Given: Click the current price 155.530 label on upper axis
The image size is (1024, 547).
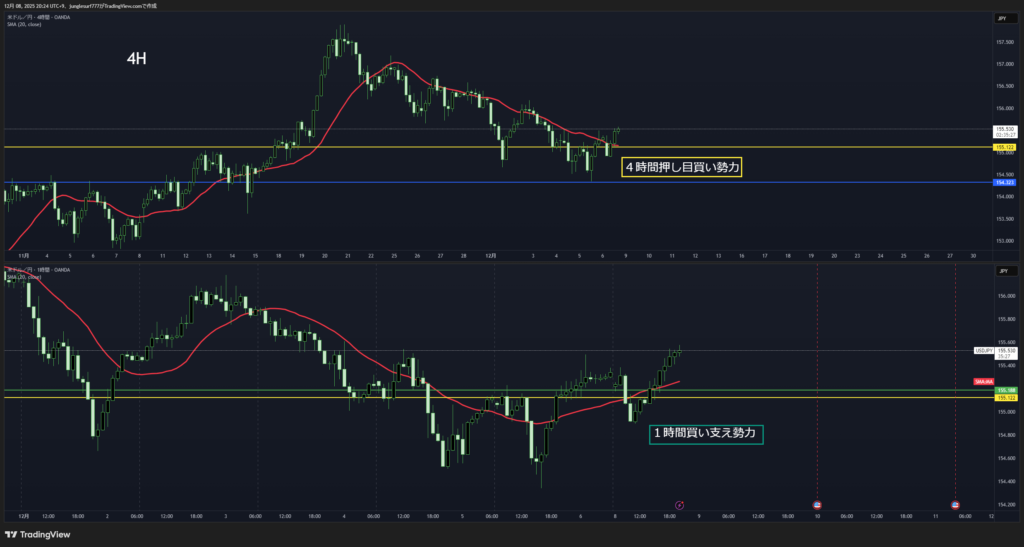Looking at the screenshot, I should pos(1004,129).
